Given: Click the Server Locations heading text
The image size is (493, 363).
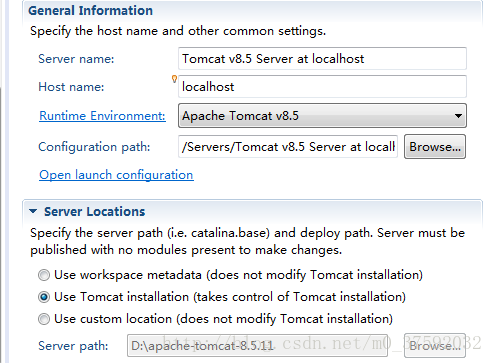Looking at the screenshot, I should pos(94,211).
